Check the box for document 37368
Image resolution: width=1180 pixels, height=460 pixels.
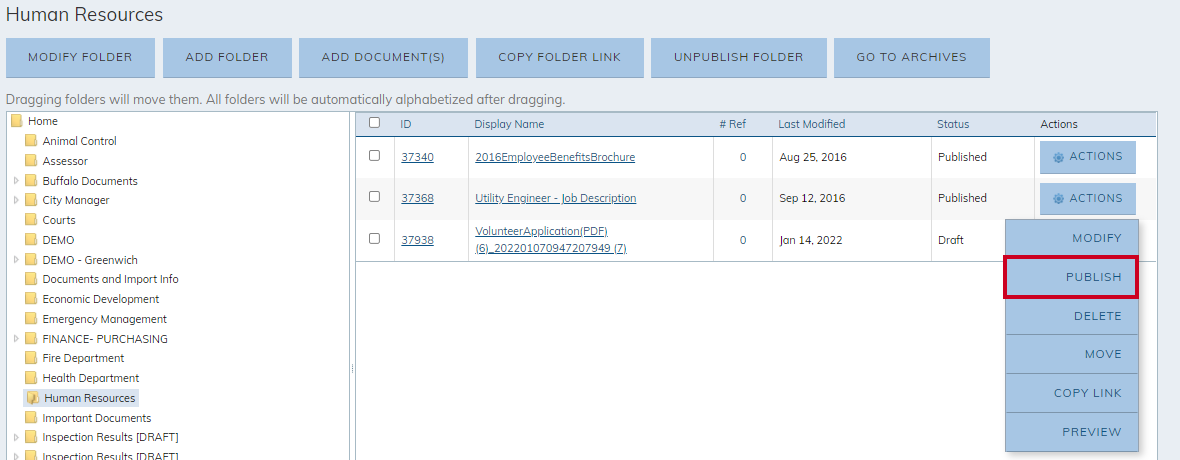point(375,196)
